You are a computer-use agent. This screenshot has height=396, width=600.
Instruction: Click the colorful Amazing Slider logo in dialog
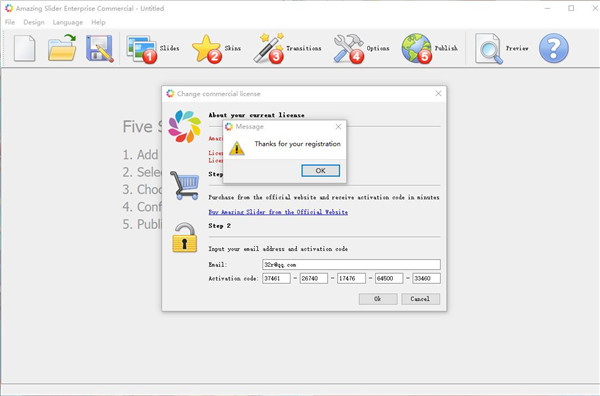coord(185,126)
